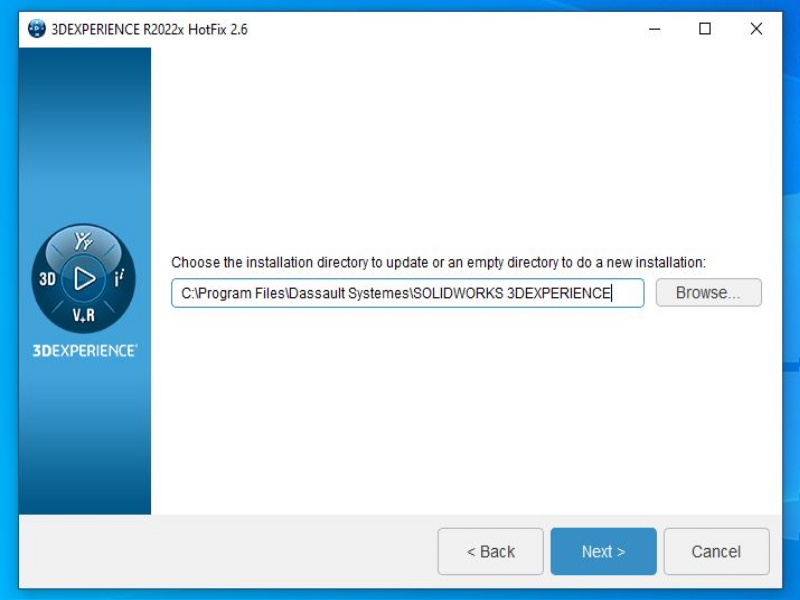The width and height of the screenshot is (800, 600).
Task: Maximize the installer window
Action: tap(704, 29)
